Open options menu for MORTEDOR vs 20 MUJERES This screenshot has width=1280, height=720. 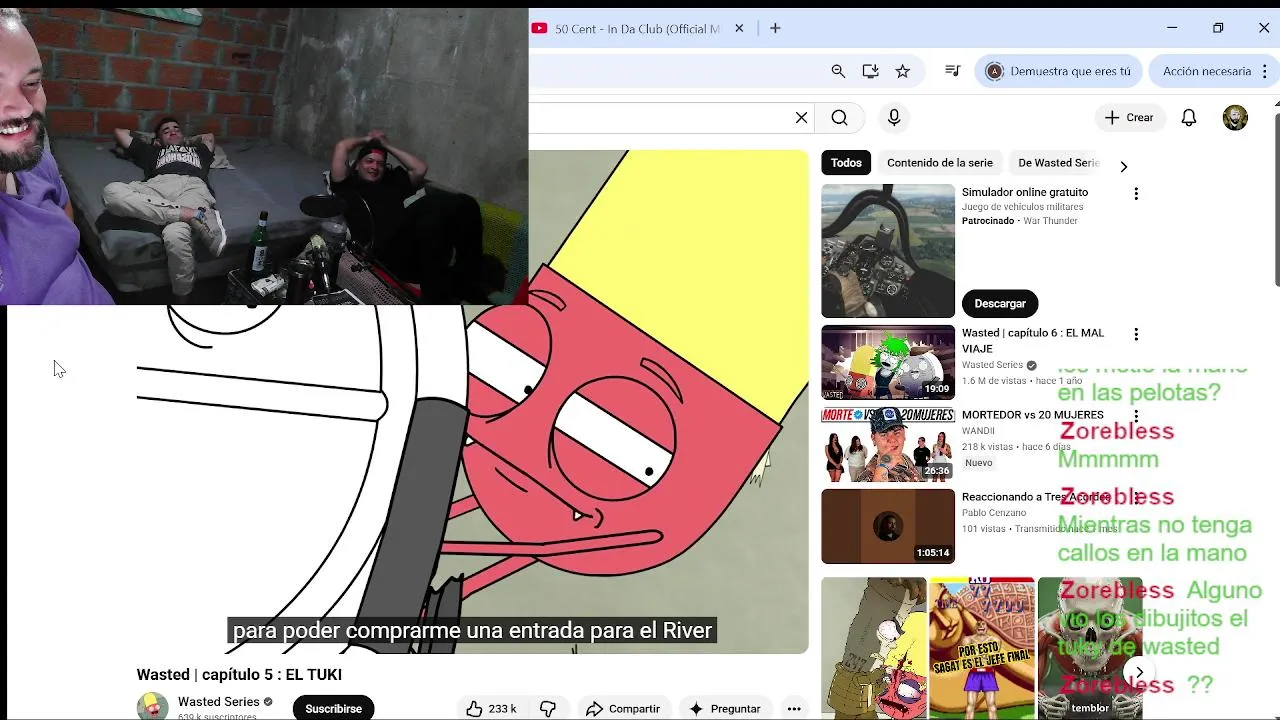pos(1136,416)
